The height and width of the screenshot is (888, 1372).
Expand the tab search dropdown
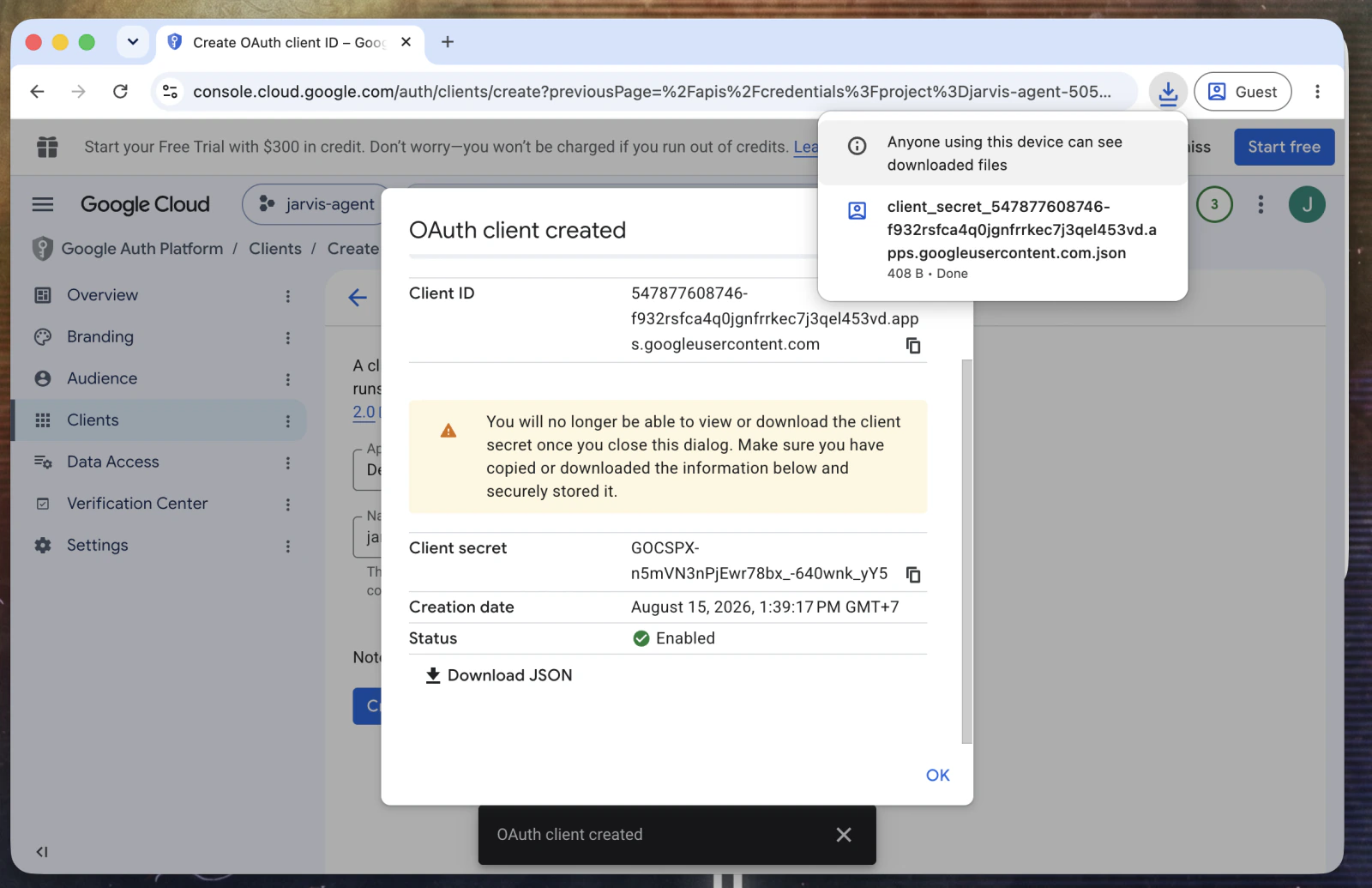[133, 42]
